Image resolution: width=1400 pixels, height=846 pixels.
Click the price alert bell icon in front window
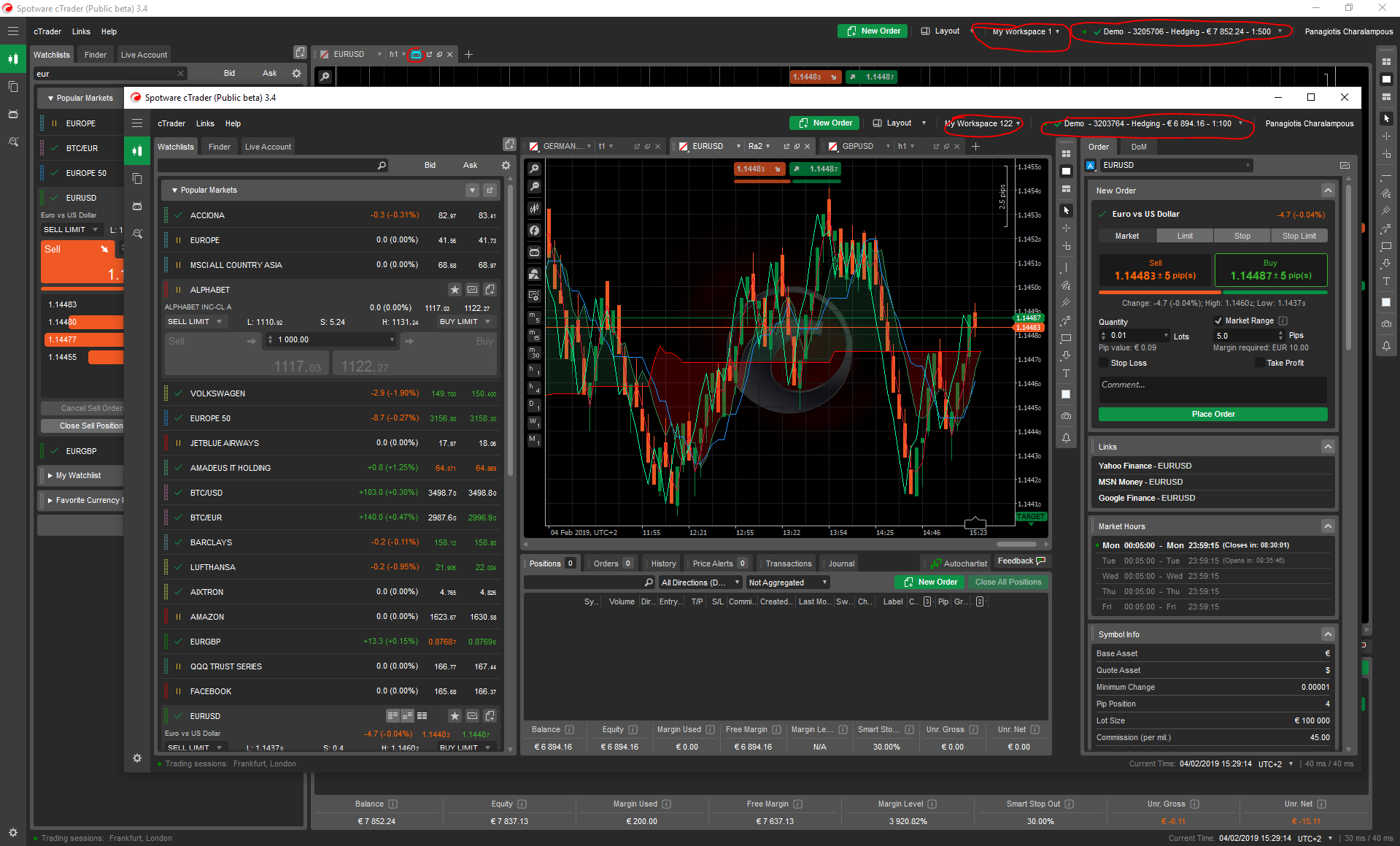(x=1066, y=438)
